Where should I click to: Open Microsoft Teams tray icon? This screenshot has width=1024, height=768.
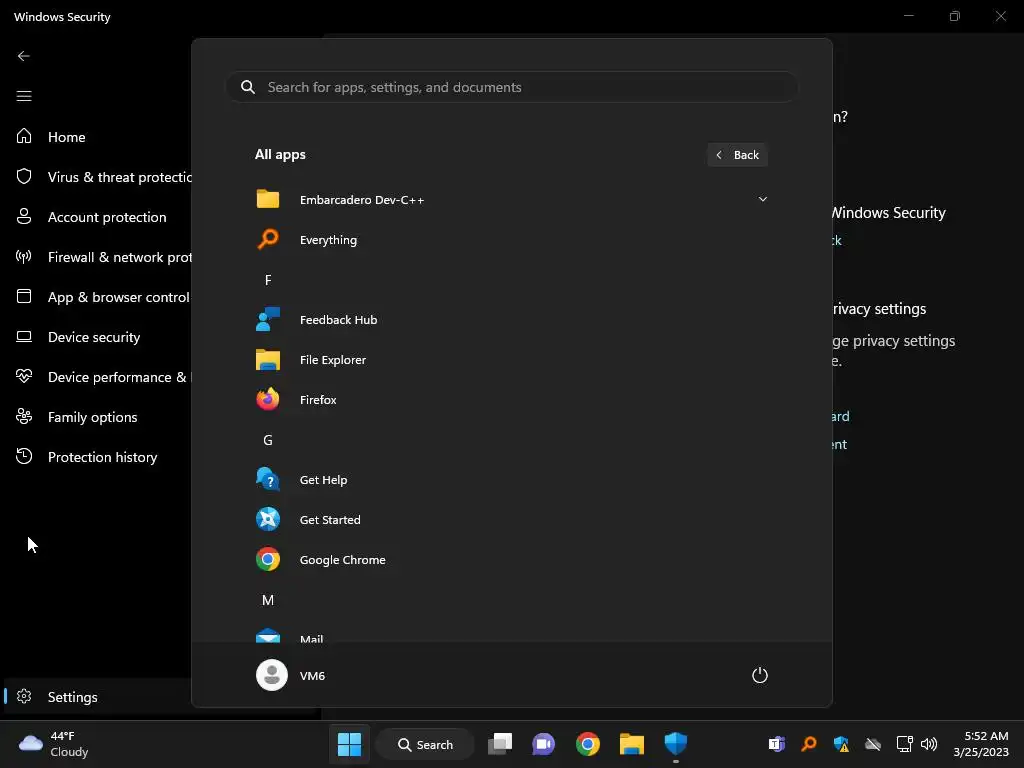[x=776, y=744]
